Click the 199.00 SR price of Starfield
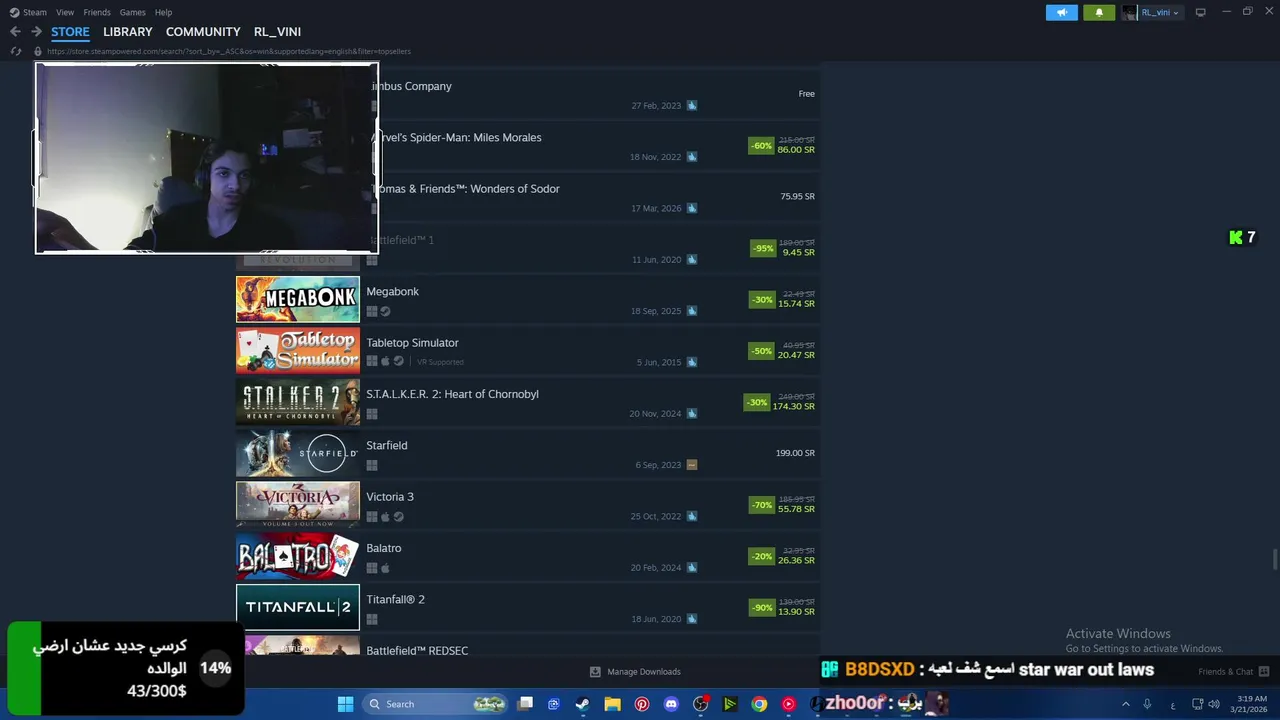 [795, 453]
